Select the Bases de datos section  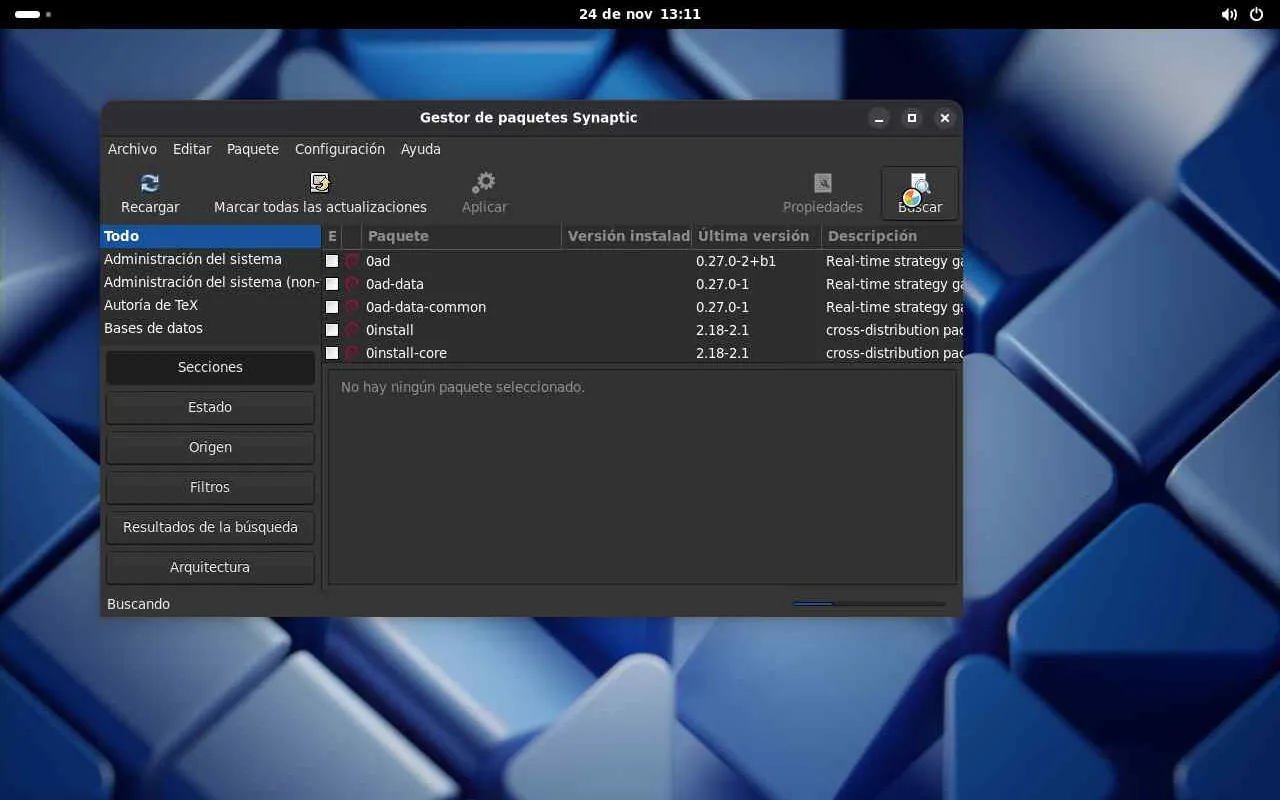[210, 328]
